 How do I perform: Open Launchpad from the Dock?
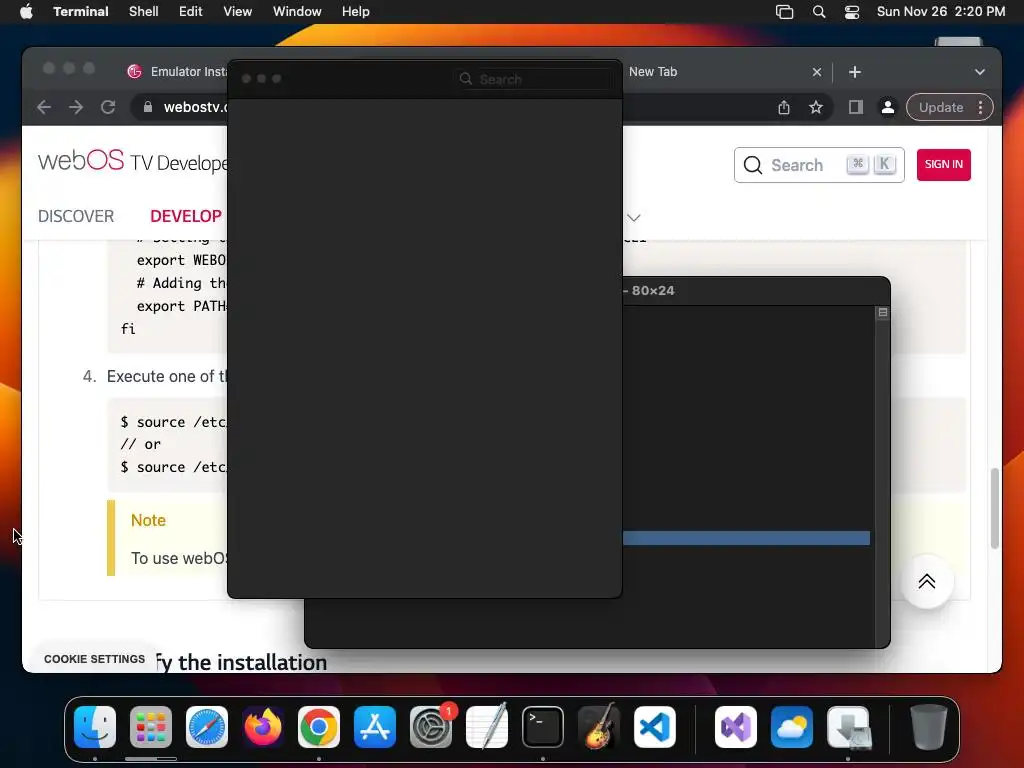coord(151,727)
